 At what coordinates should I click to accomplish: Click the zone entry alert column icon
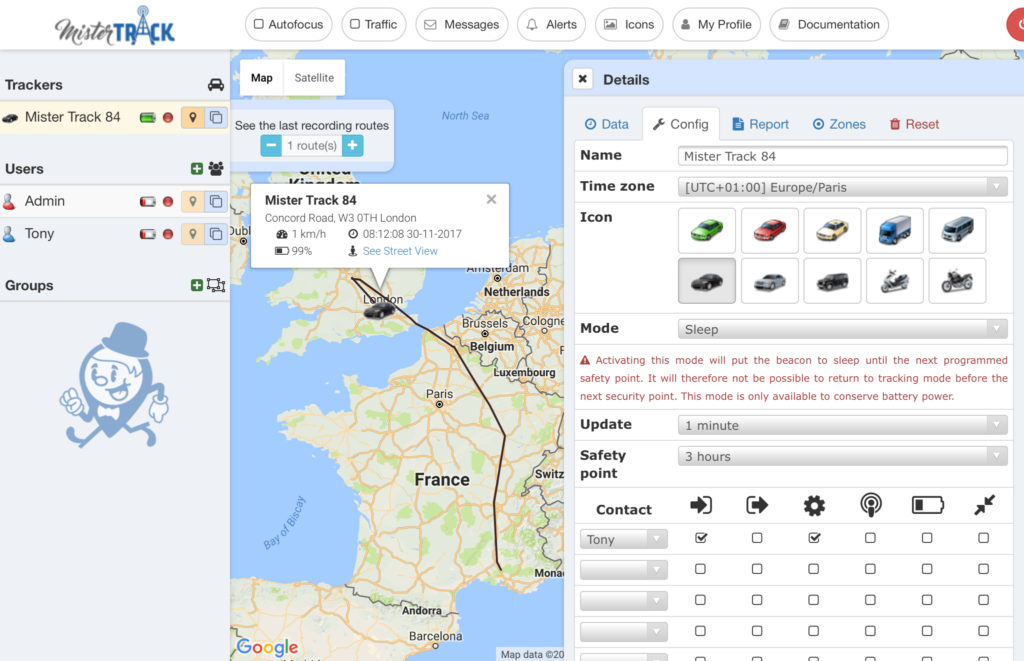point(701,505)
